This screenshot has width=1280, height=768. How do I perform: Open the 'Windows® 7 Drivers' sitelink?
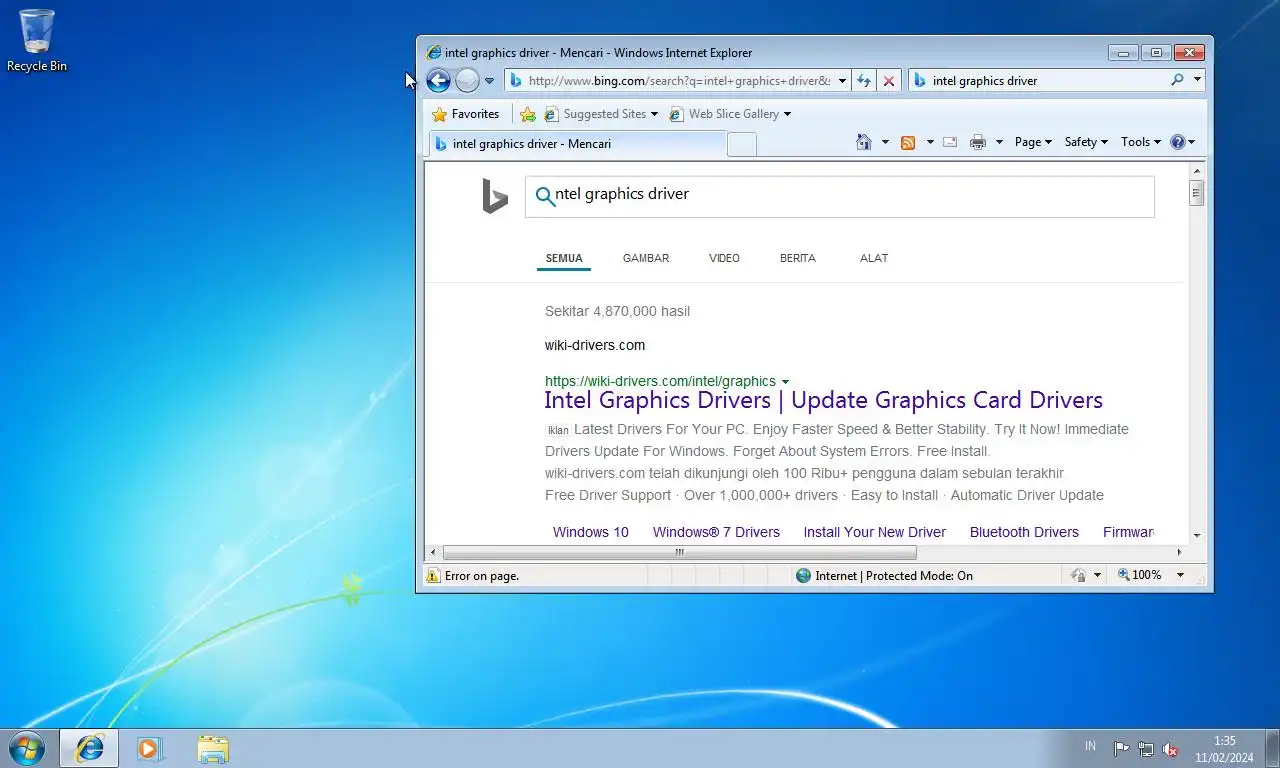[x=716, y=532]
